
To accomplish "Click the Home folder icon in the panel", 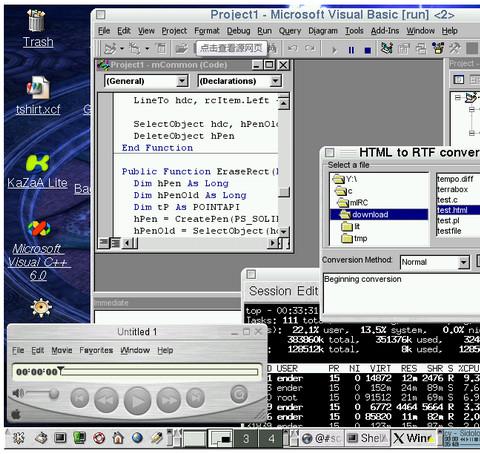I will click(x=118, y=438).
